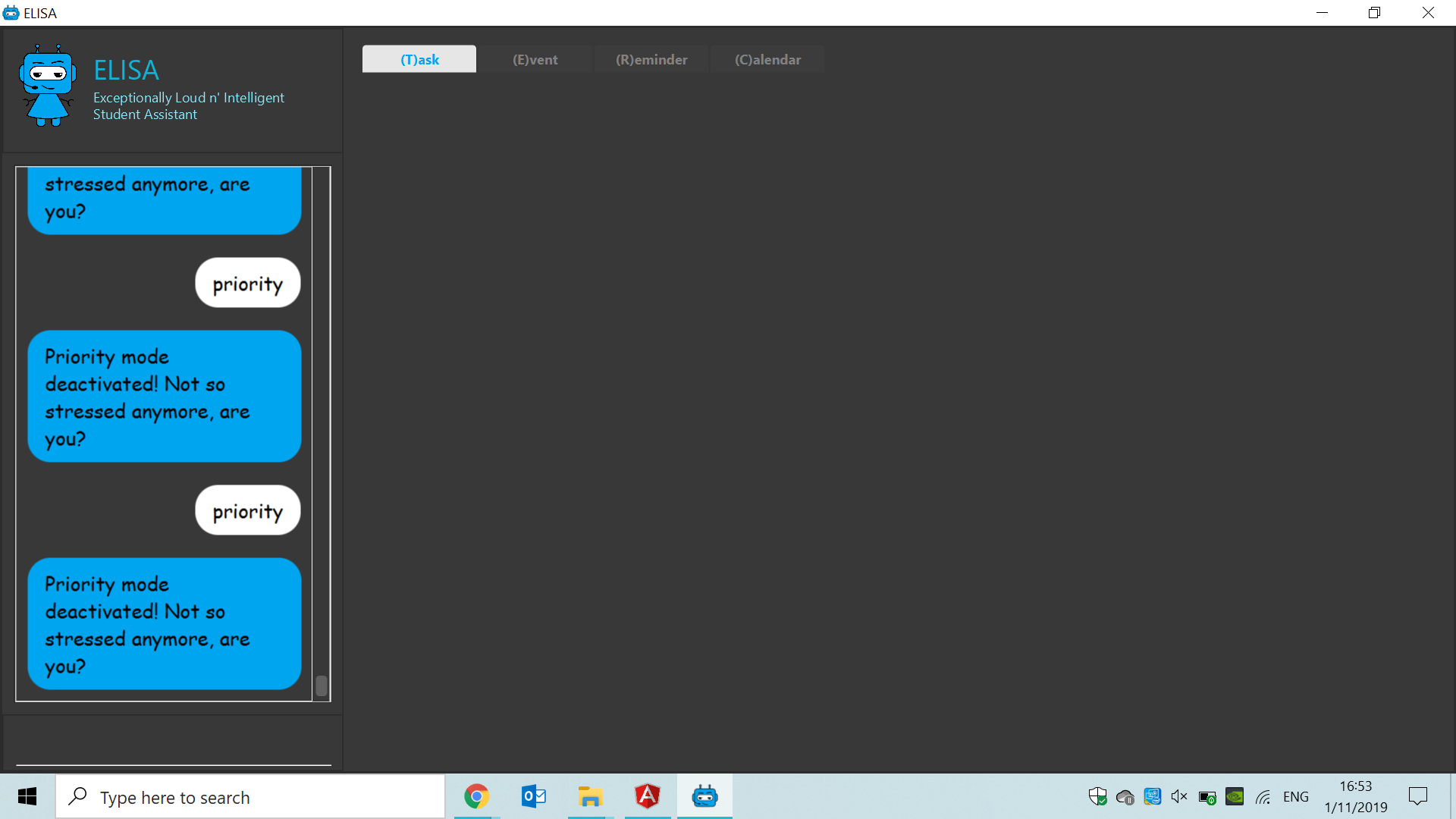Image resolution: width=1456 pixels, height=819 pixels.
Task: Open the (E)vent tab
Action: click(x=535, y=59)
